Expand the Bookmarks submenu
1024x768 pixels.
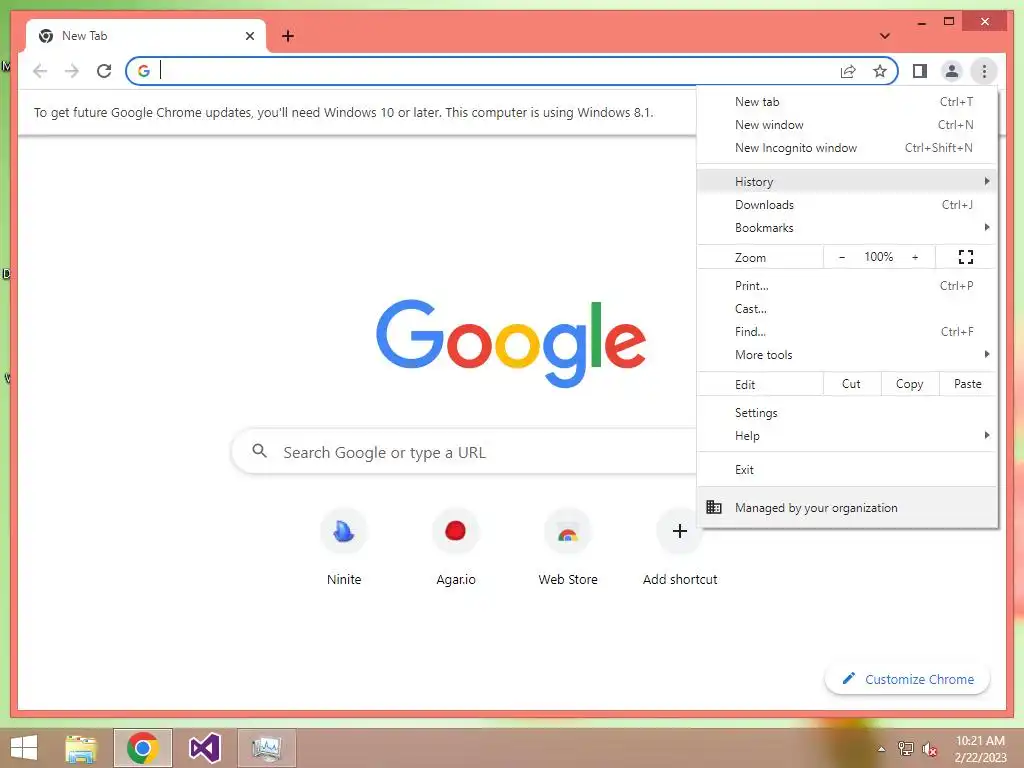(x=847, y=227)
